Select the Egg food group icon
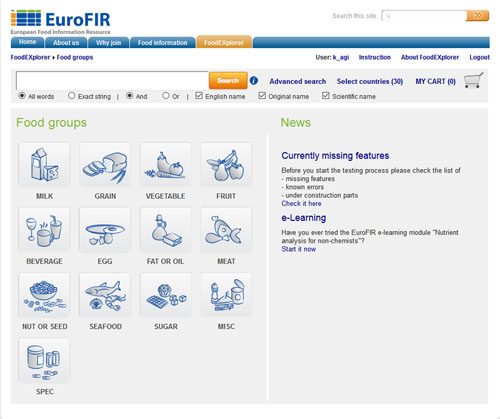The height and width of the screenshot is (419, 500). pos(105,230)
